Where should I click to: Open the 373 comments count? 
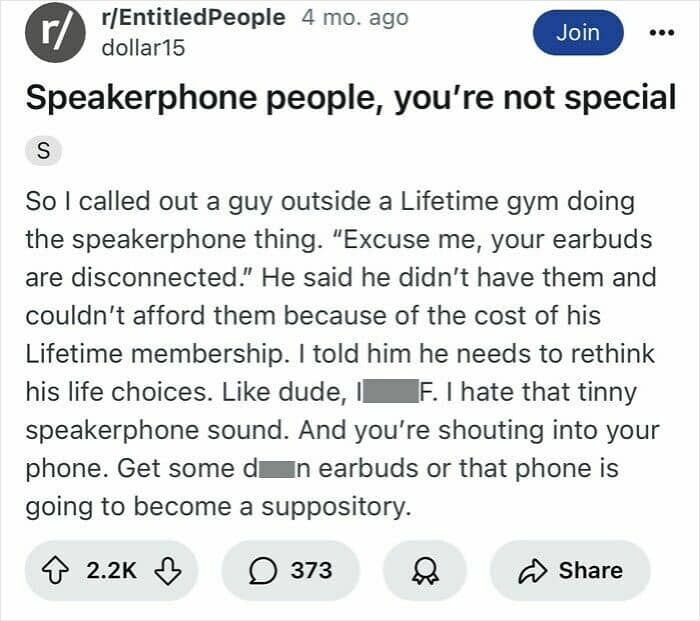311,570
